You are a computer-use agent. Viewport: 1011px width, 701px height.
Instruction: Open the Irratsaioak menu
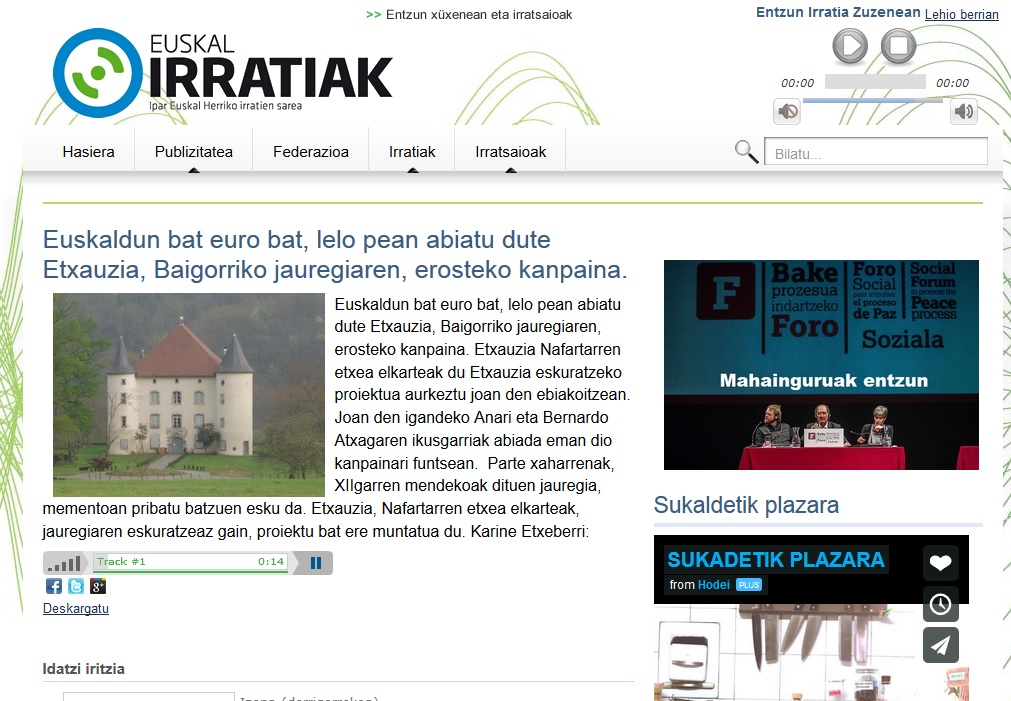click(511, 152)
